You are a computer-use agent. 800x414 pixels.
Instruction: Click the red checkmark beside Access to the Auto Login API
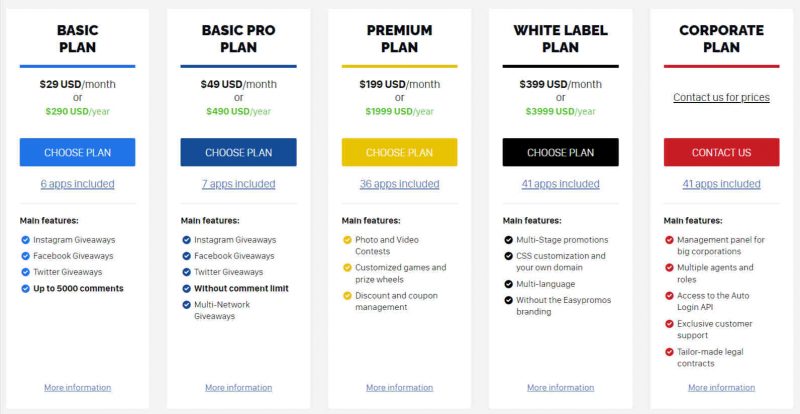point(669,296)
